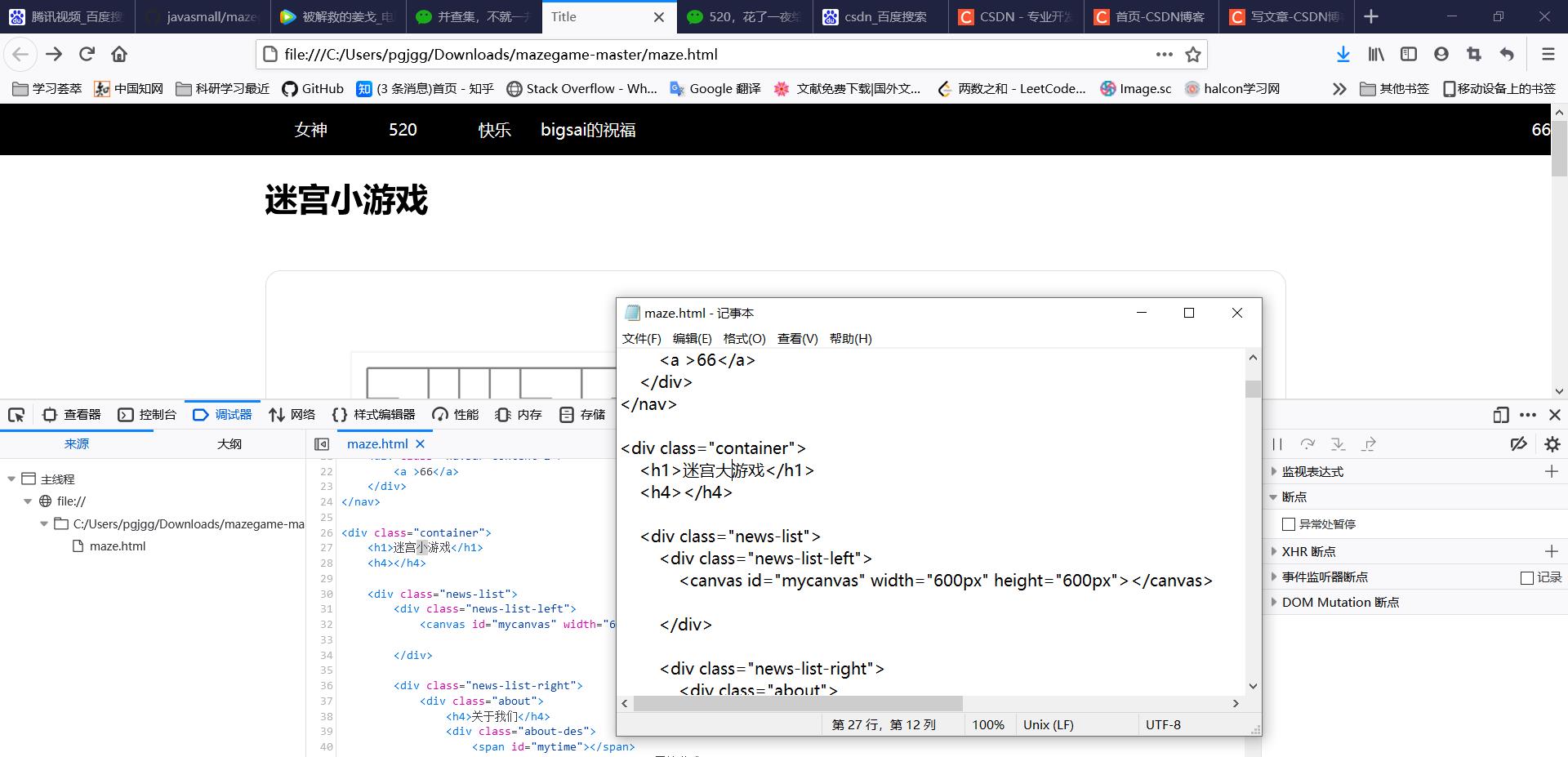Open the Notepad Format menu
Screen dimensions: 1568x757
point(745,339)
